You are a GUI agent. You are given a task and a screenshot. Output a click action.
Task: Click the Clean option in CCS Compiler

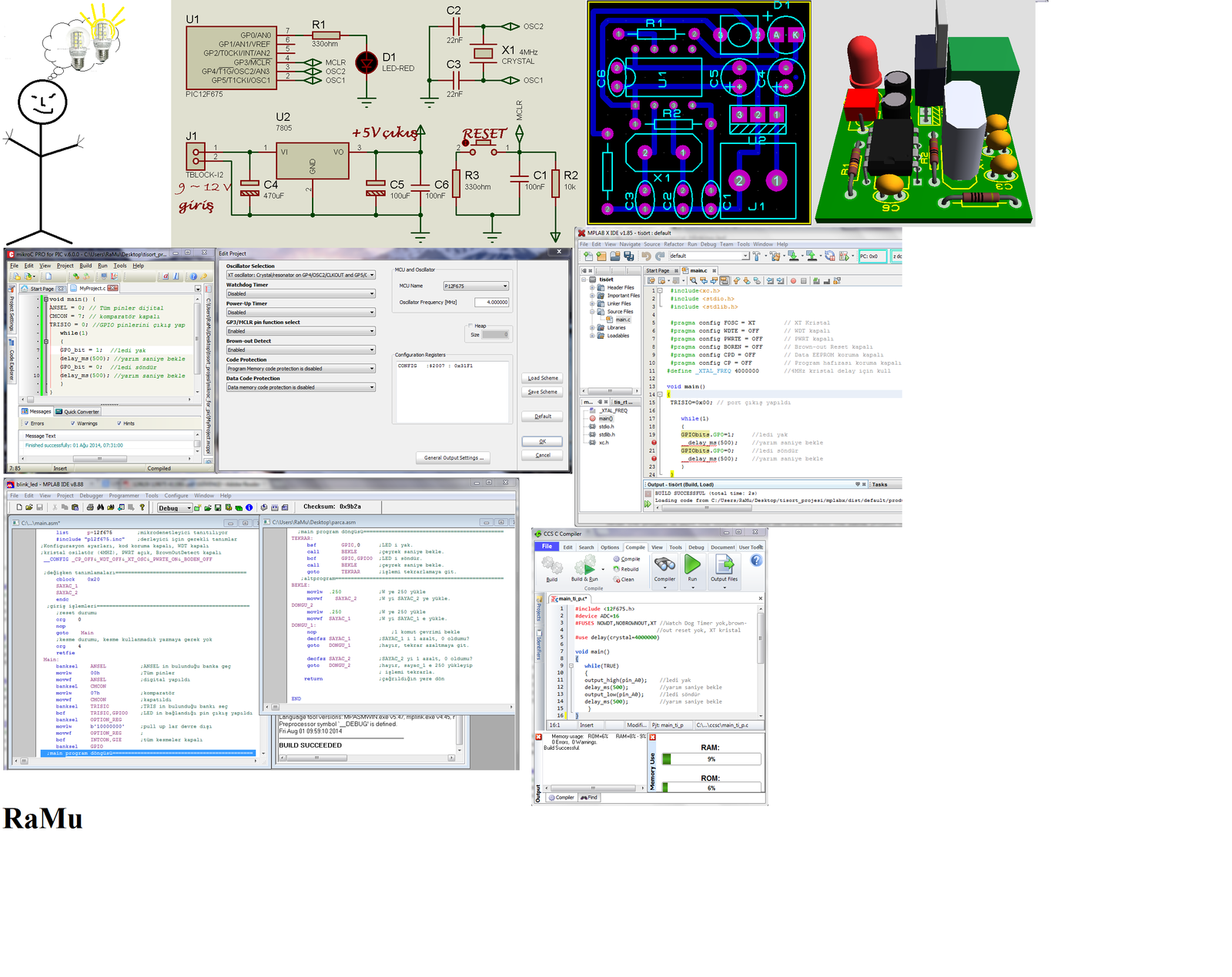tap(624, 579)
